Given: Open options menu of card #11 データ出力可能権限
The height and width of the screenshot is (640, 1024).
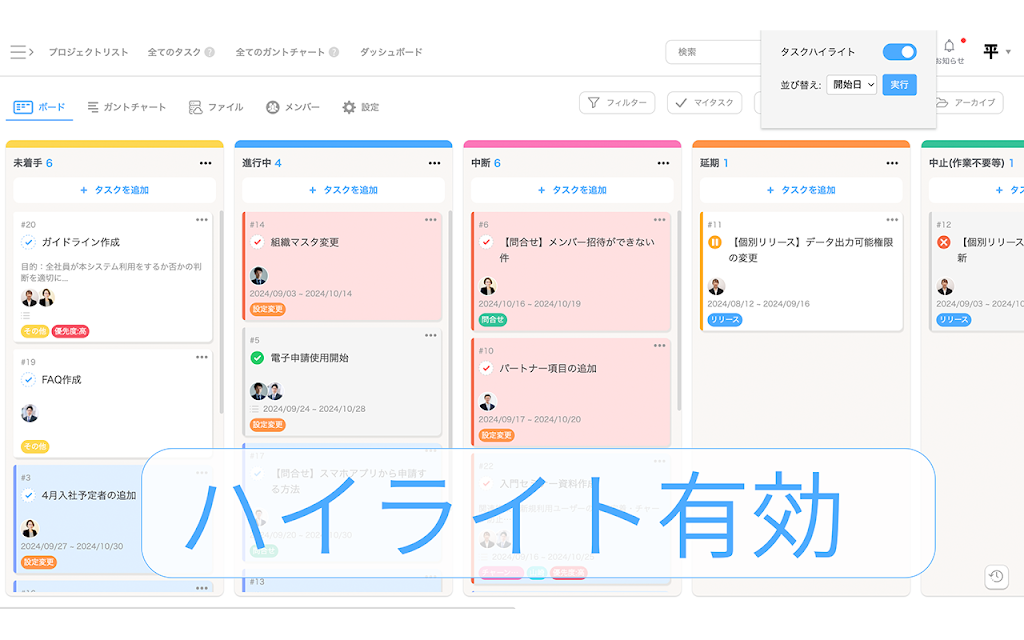Looking at the screenshot, I should click(892, 220).
